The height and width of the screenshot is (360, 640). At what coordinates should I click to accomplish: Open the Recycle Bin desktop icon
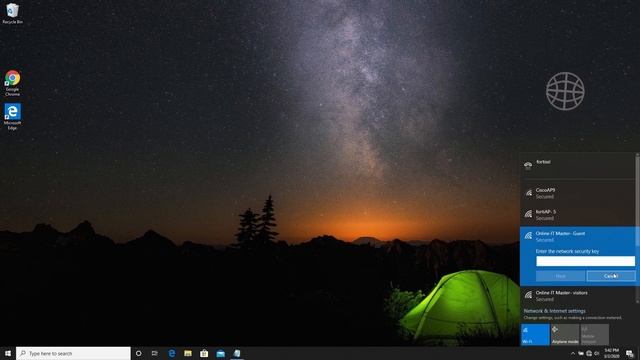click(x=12, y=13)
